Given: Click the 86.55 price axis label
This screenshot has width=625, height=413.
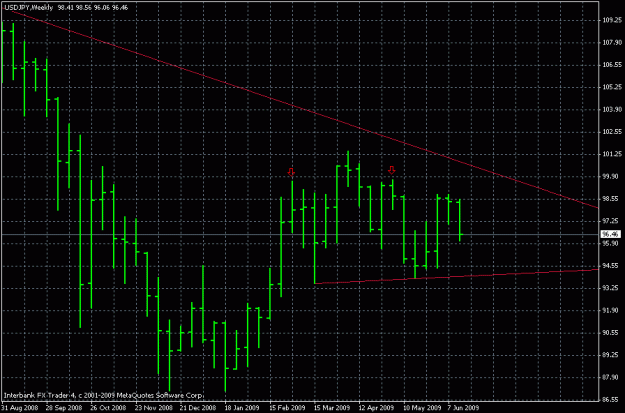Looking at the screenshot, I should click(x=613, y=399).
